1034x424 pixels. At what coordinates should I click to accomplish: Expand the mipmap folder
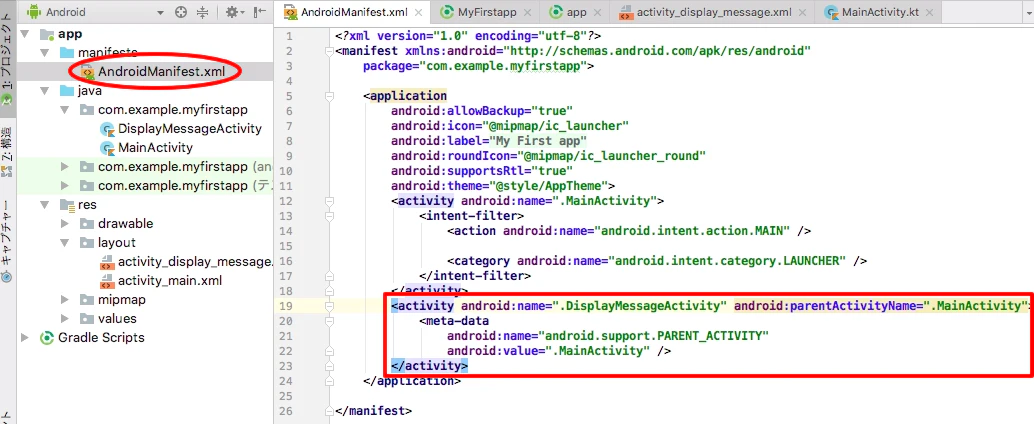pos(65,299)
